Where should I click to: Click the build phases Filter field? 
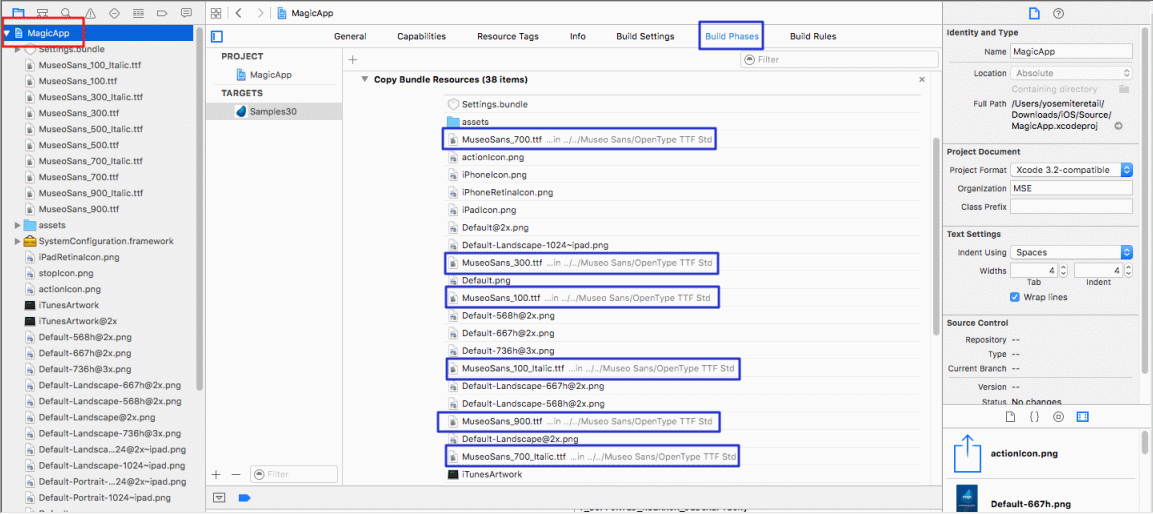839,60
